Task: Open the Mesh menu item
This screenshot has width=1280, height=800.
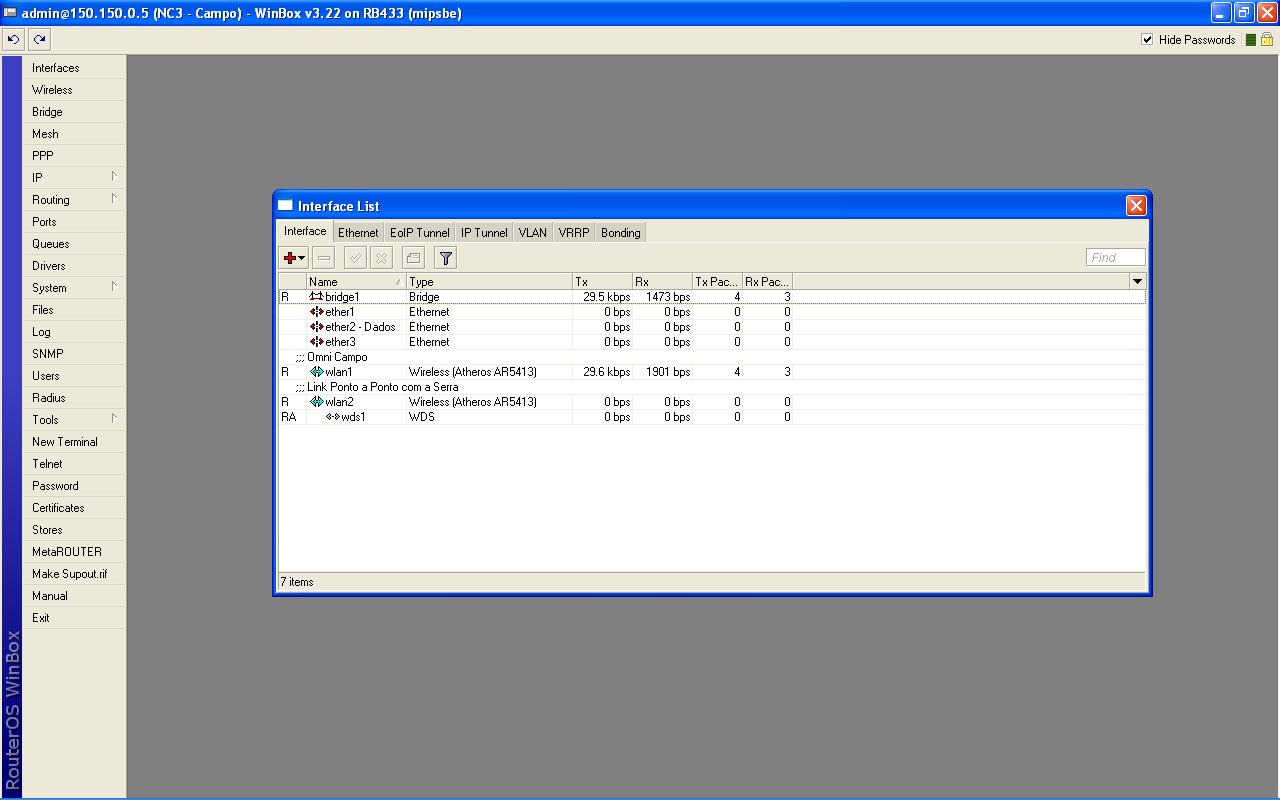Action: pos(75,134)
